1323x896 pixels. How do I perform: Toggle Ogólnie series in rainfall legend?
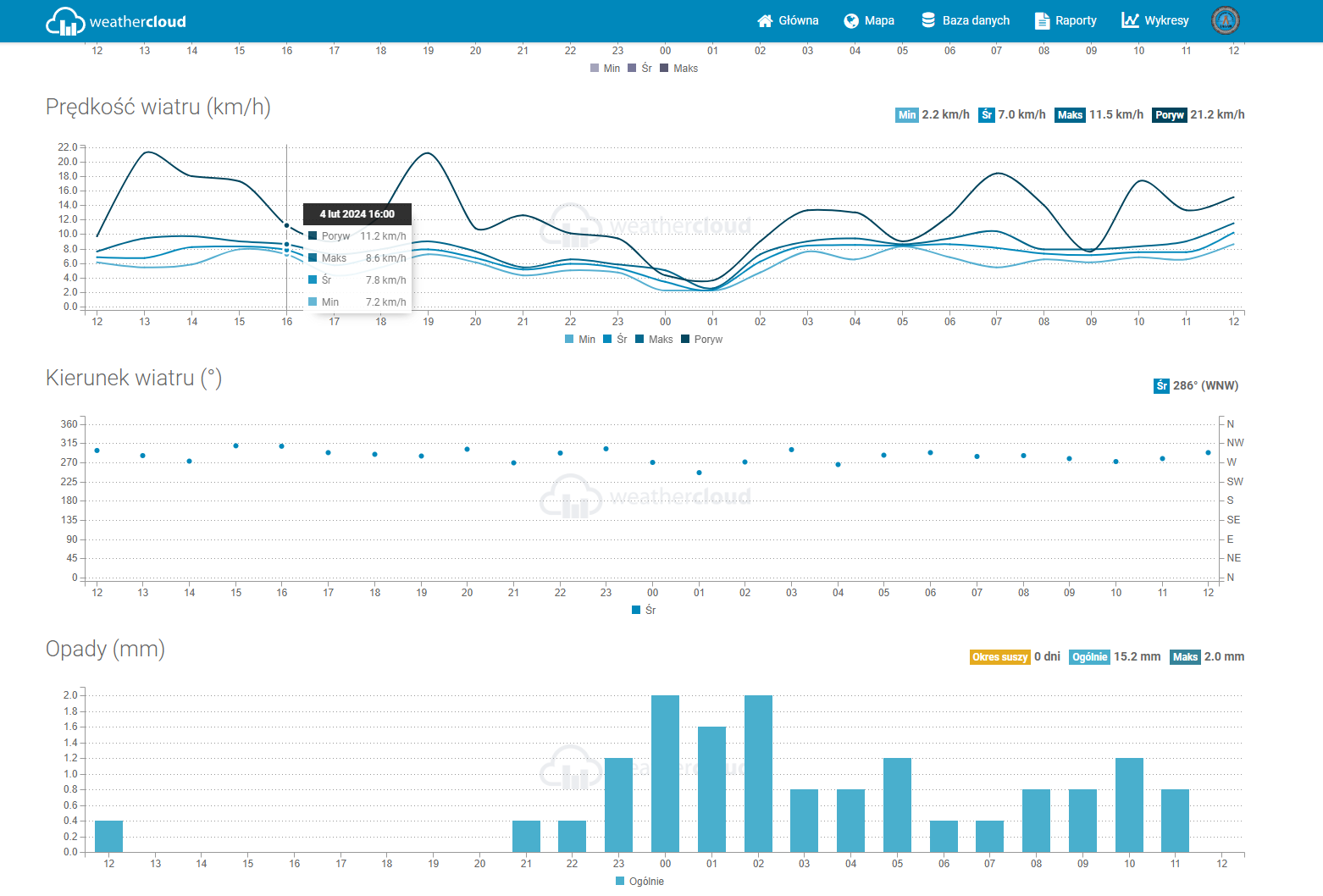click(x=639, y=882)
